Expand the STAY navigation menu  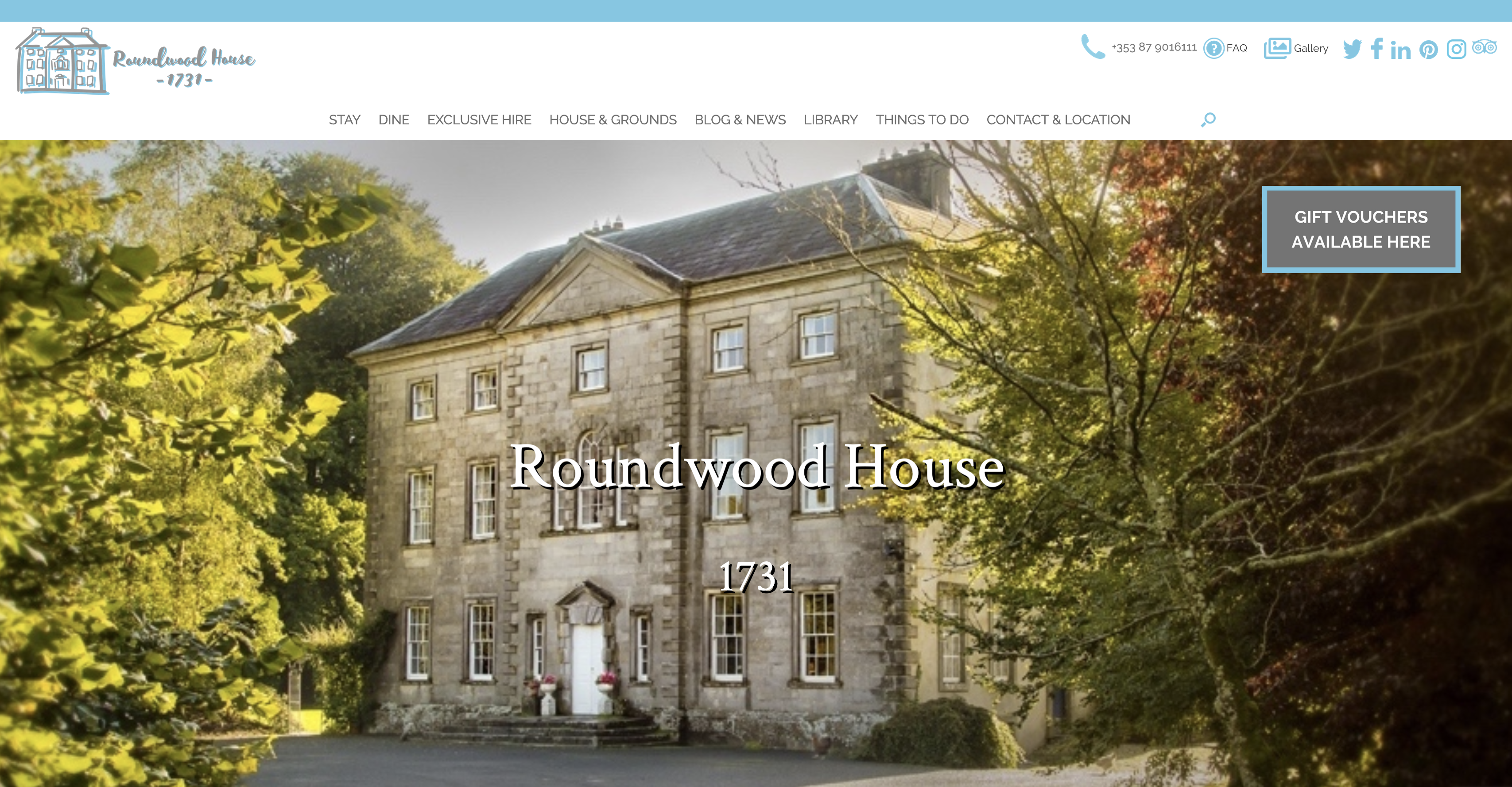tap(345, 119)
